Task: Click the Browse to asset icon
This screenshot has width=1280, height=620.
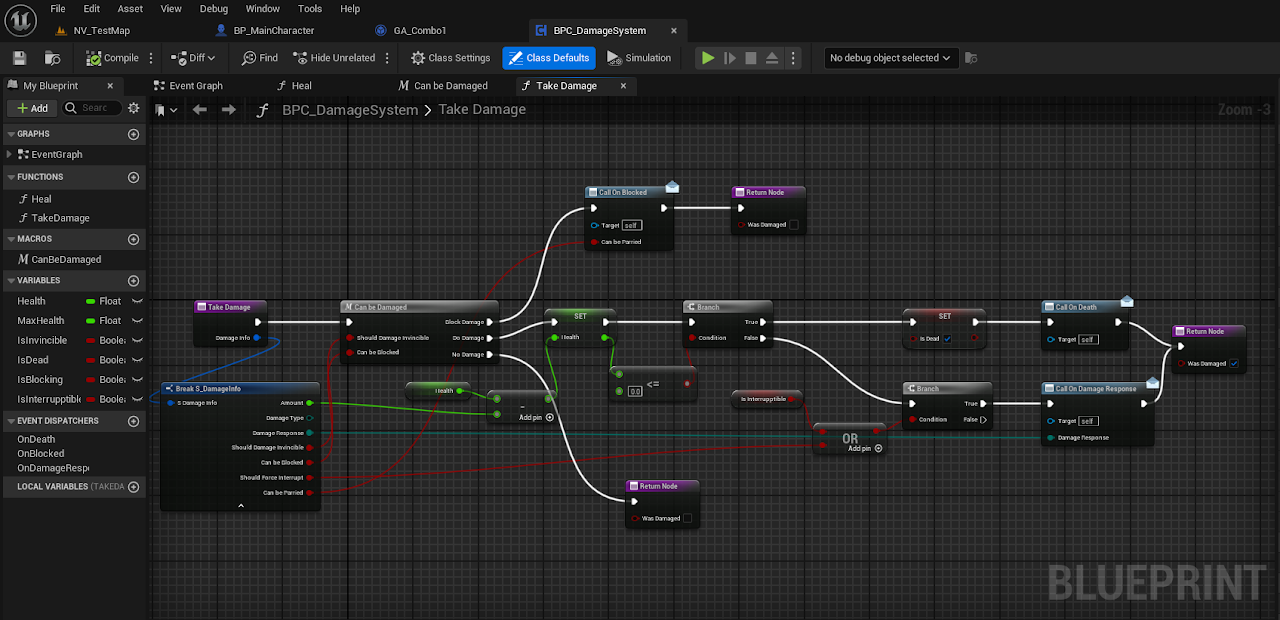Action: (x=53, y=58)
